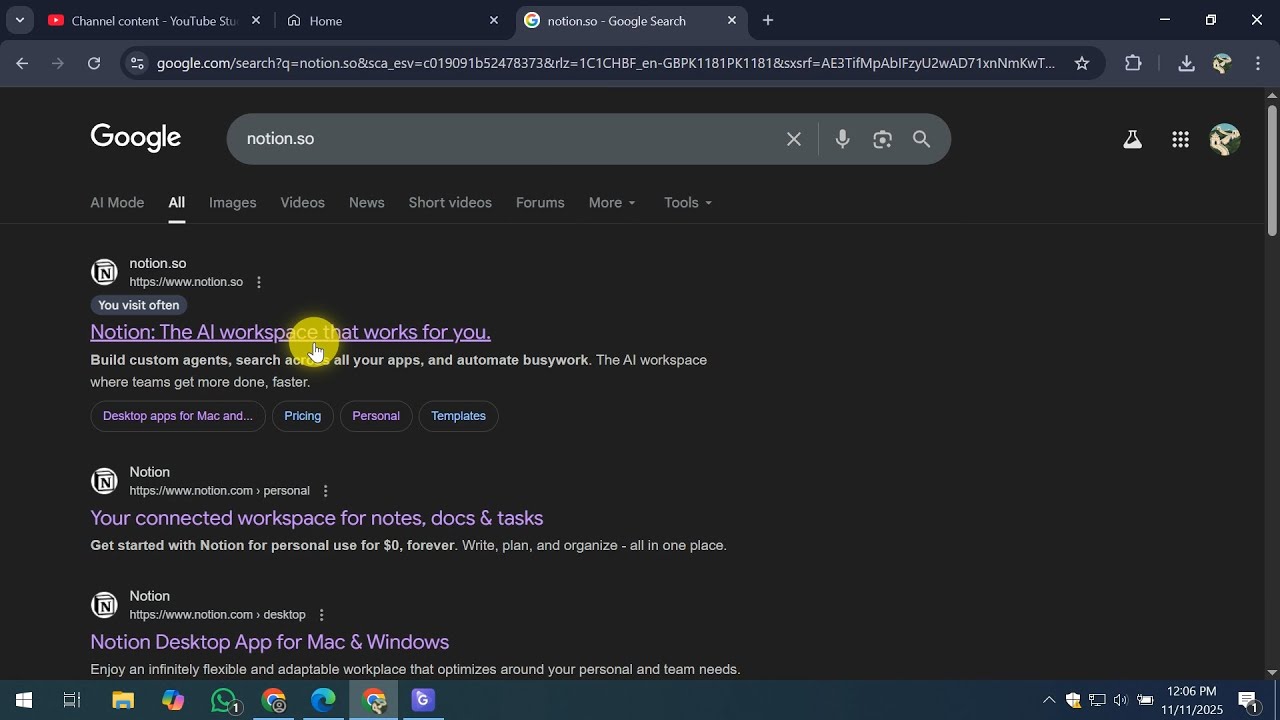Expand the More filters dropdown
1280x720 pixels.
[612, 202]
